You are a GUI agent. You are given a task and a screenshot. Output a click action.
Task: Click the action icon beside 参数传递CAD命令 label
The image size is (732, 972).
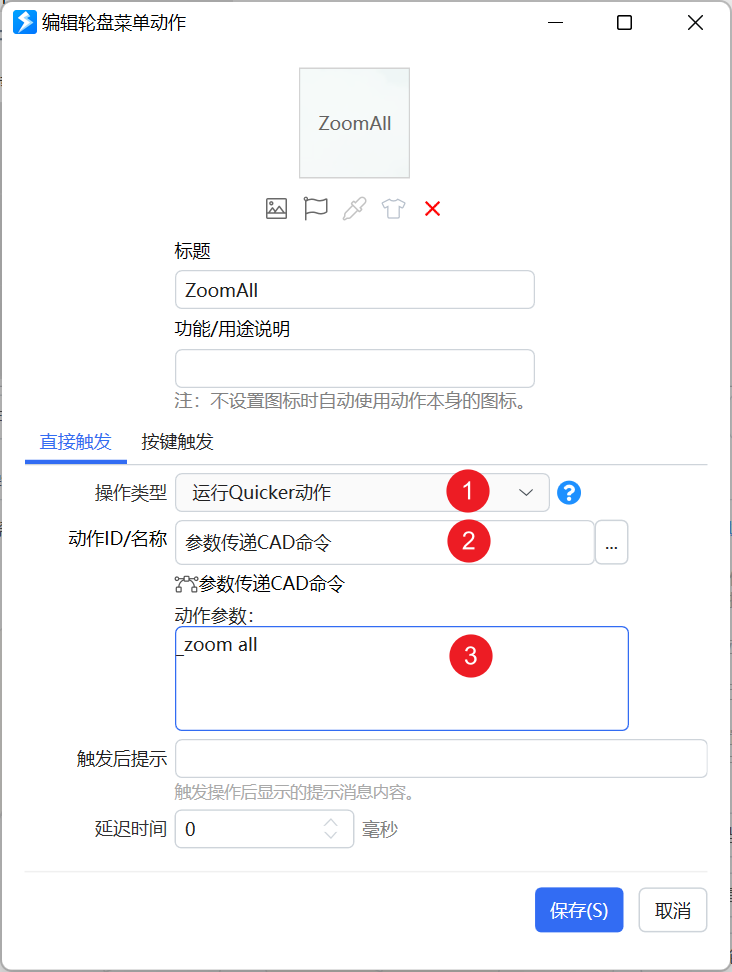coord(186,584)
